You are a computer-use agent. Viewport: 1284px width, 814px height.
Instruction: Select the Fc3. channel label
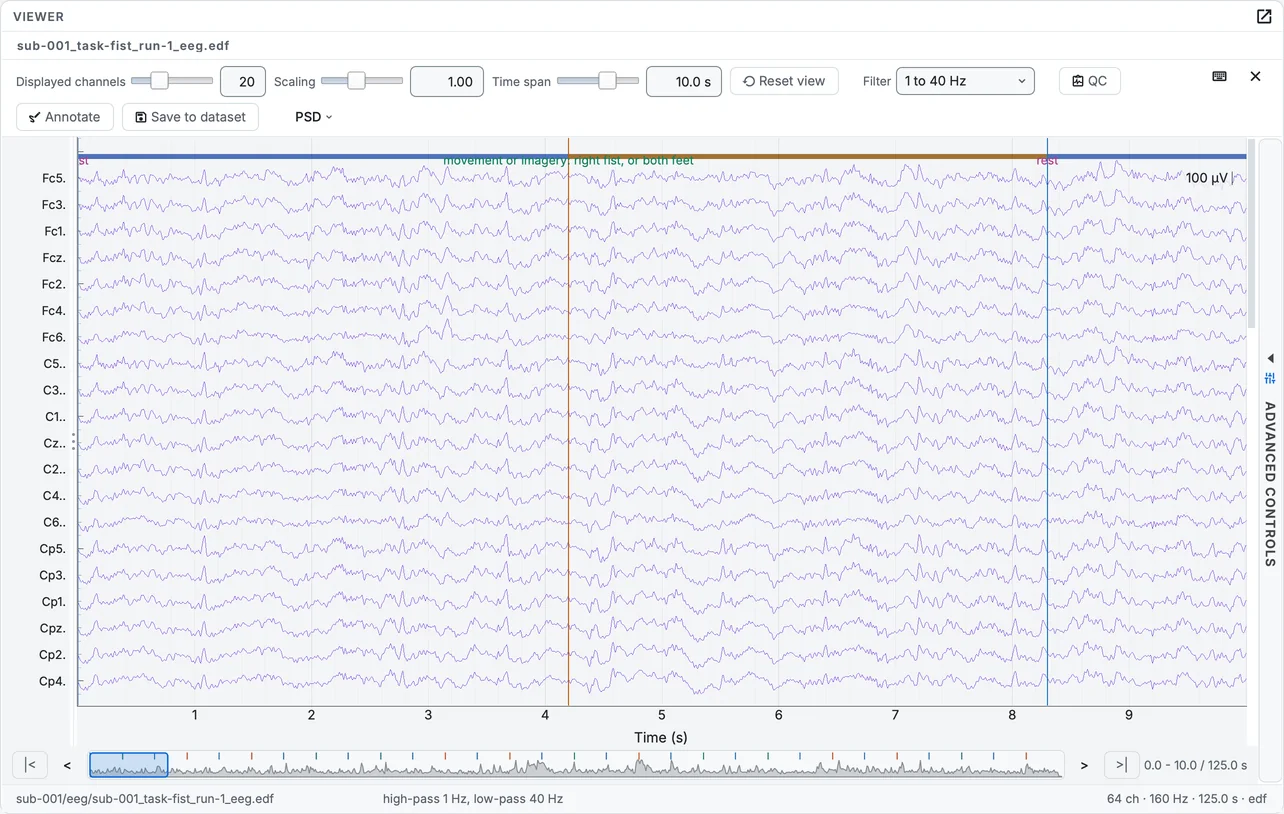tap(53, 205)
